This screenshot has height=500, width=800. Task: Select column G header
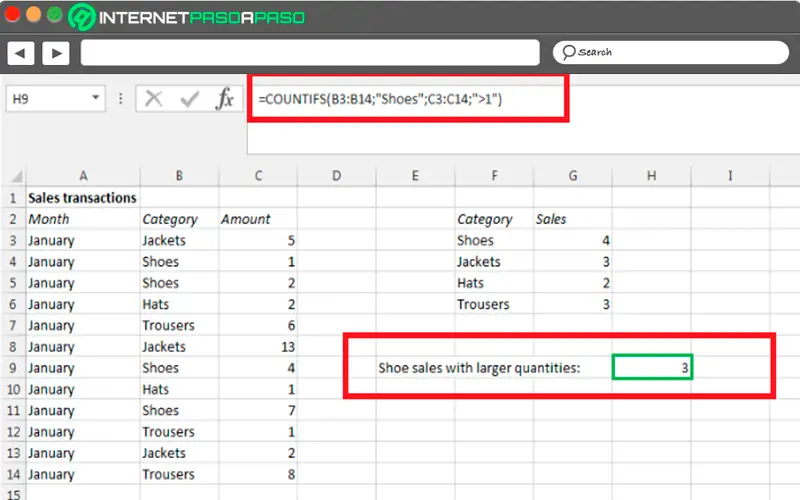572,176
